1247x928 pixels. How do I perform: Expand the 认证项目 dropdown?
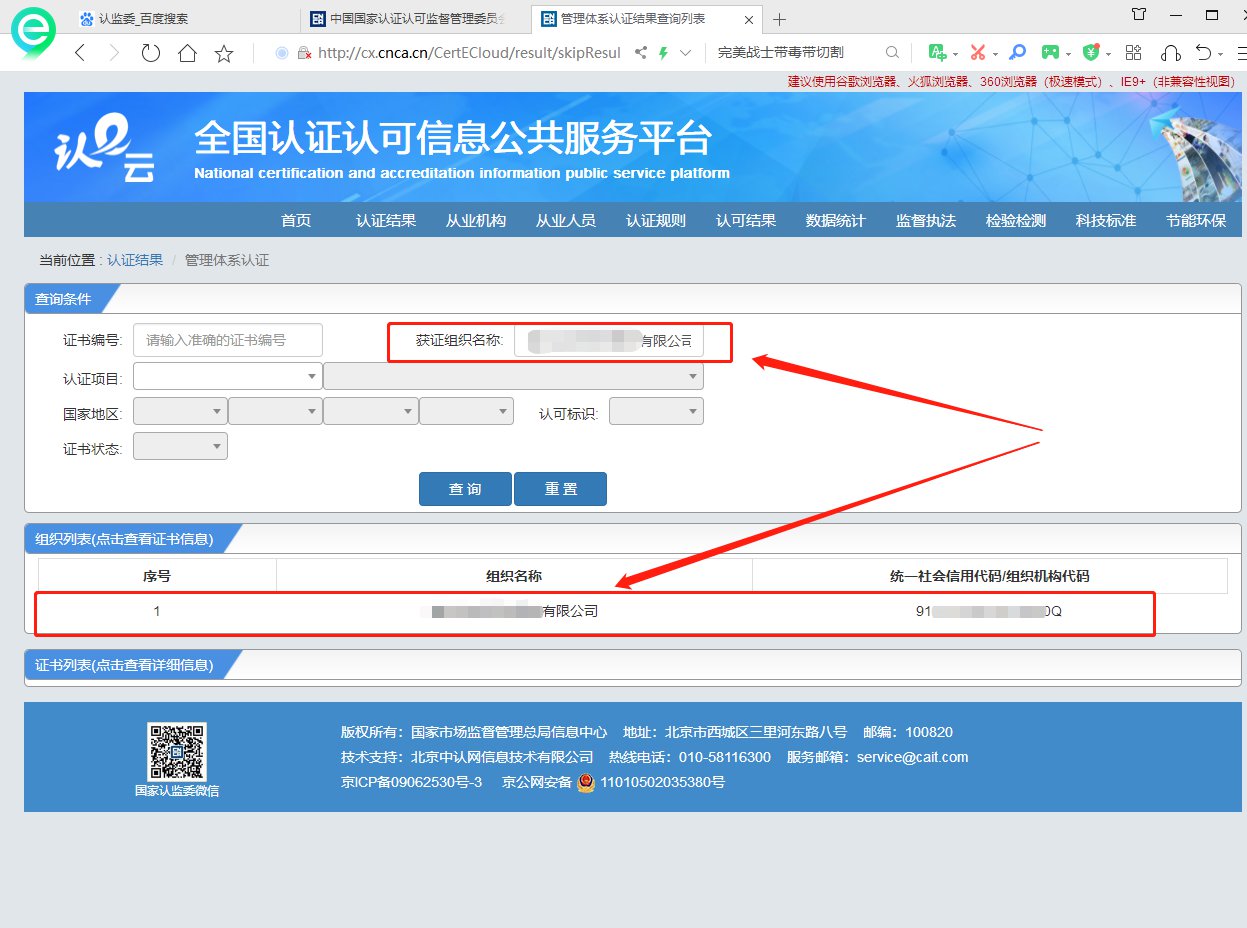[x=226, y=376]
